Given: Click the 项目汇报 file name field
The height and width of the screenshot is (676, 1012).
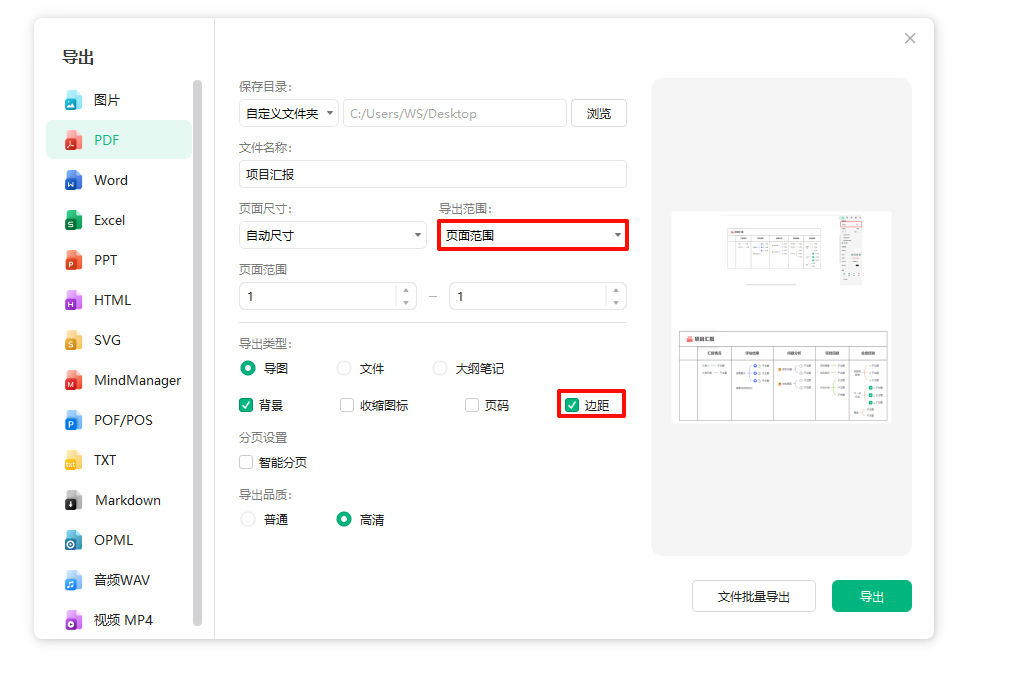Looking at the screenshot, I should (x=432, y=174).
